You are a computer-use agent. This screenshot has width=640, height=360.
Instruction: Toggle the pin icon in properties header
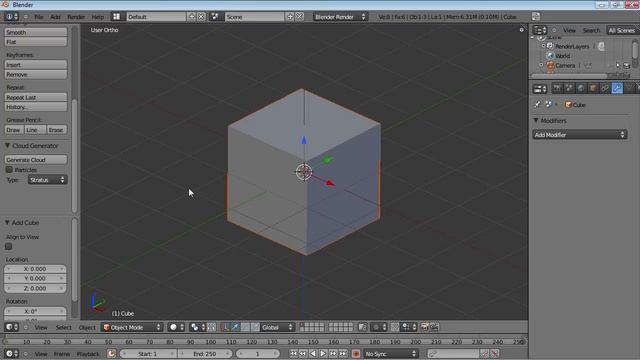[537, 105]
